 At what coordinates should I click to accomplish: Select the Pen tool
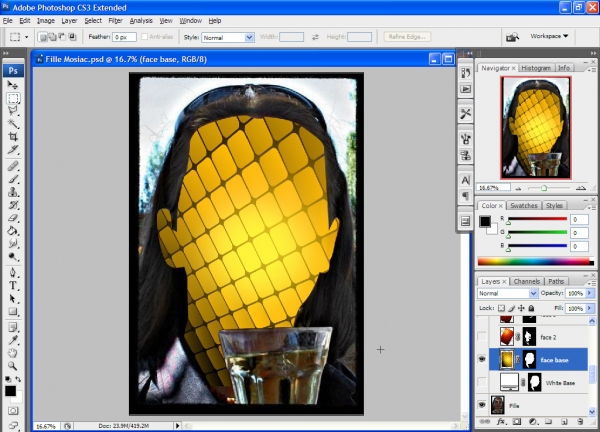coord(13,273)
